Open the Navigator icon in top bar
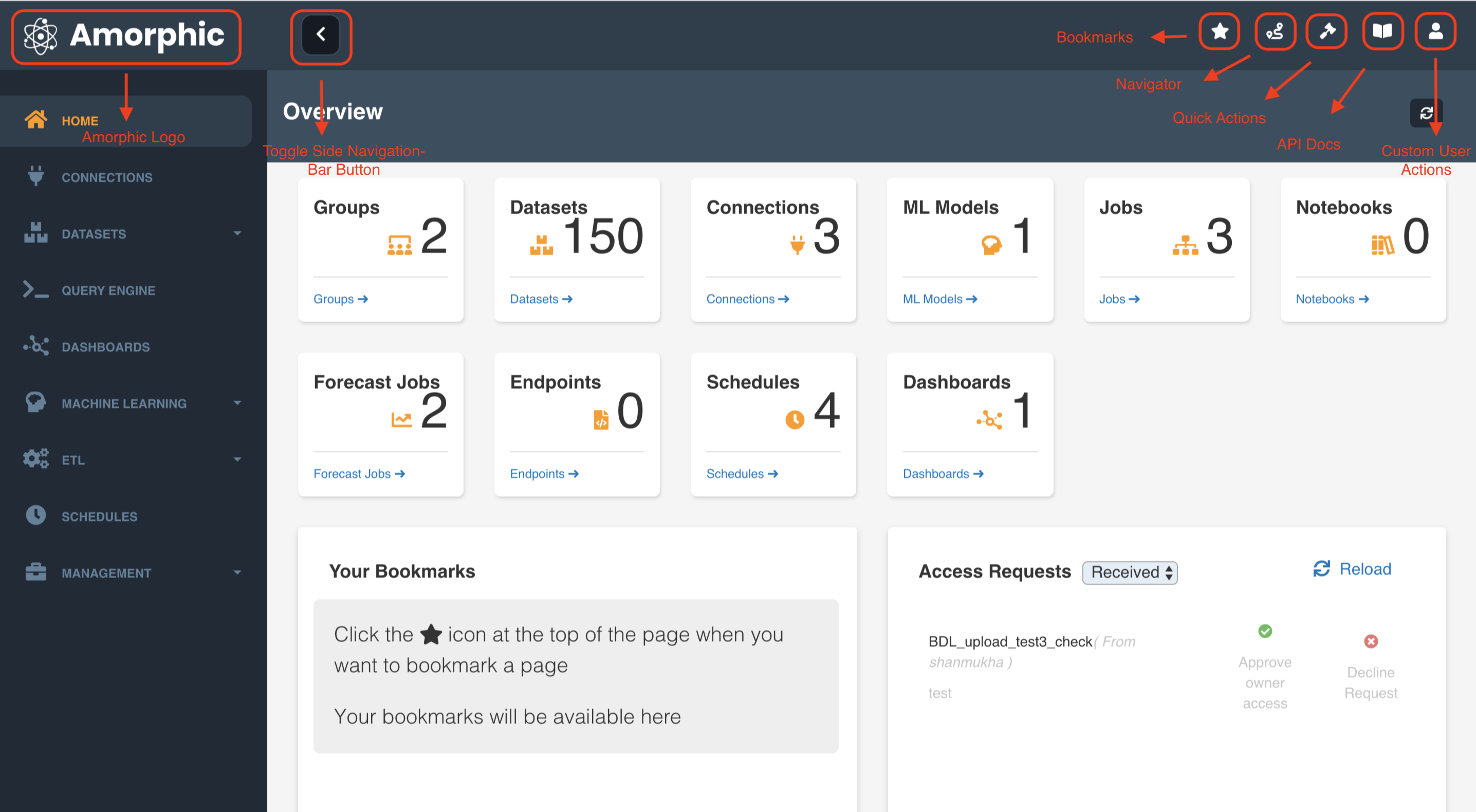 pos(1275,31)
